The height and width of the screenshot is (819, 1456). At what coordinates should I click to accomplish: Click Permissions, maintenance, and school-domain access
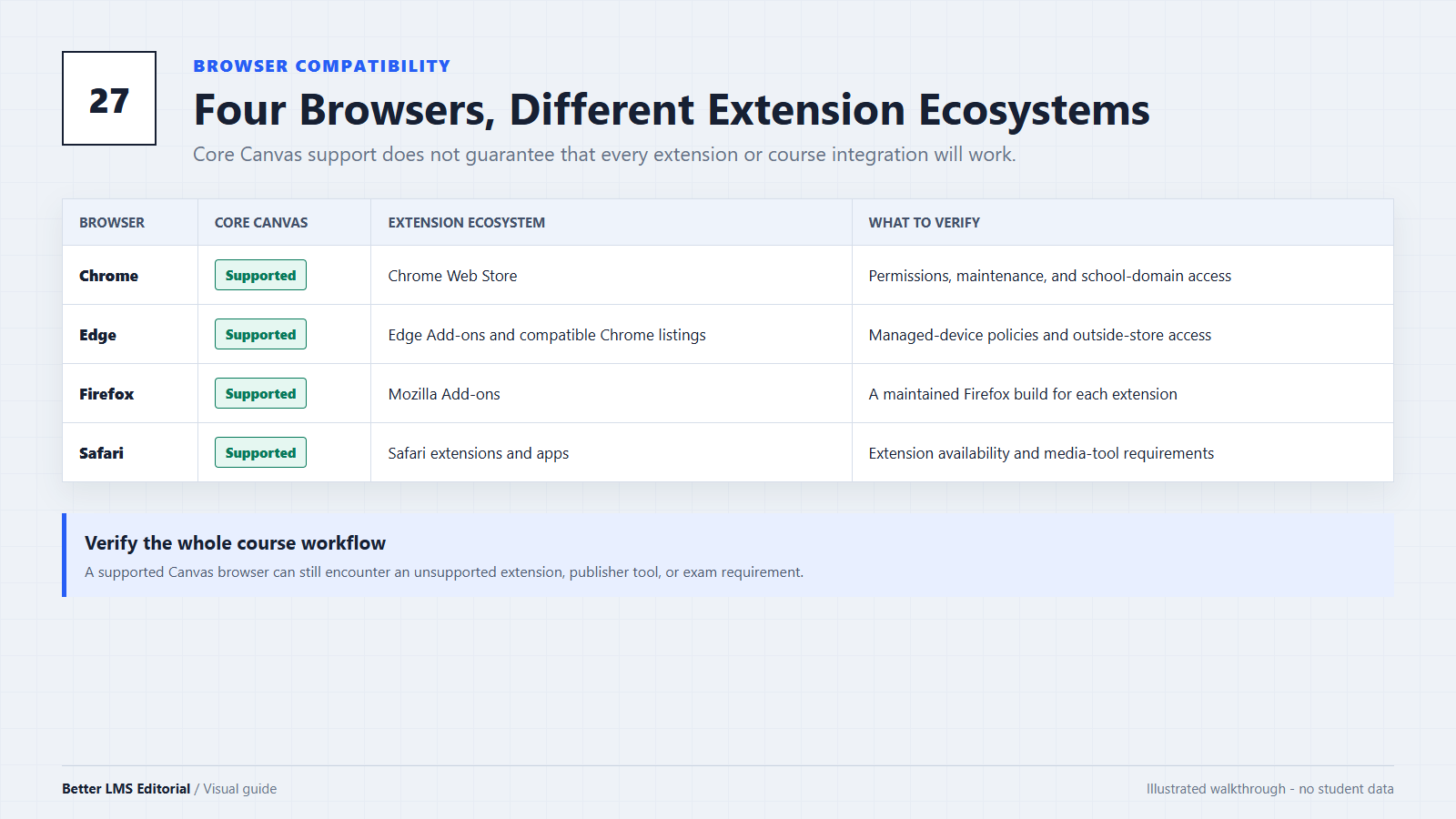point(1050,276)
